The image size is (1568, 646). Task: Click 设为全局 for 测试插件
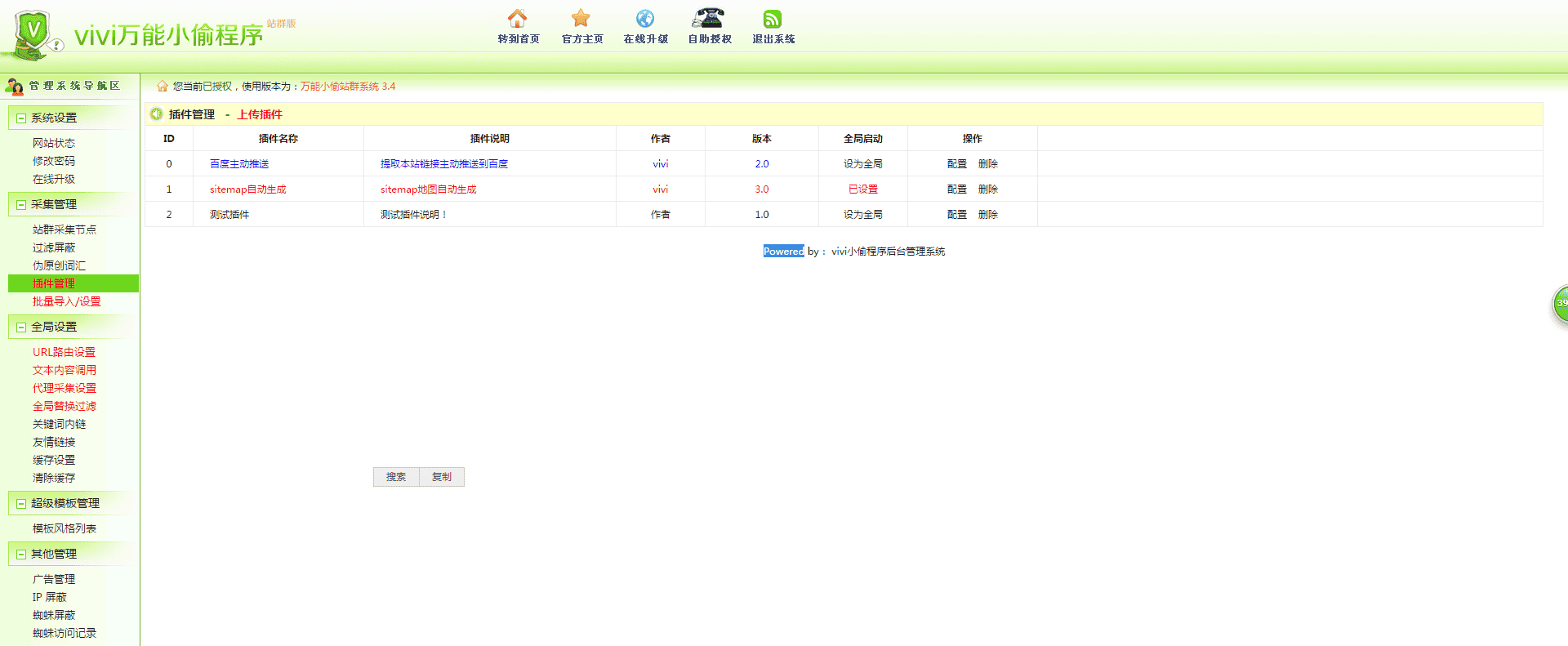point(863,215)
